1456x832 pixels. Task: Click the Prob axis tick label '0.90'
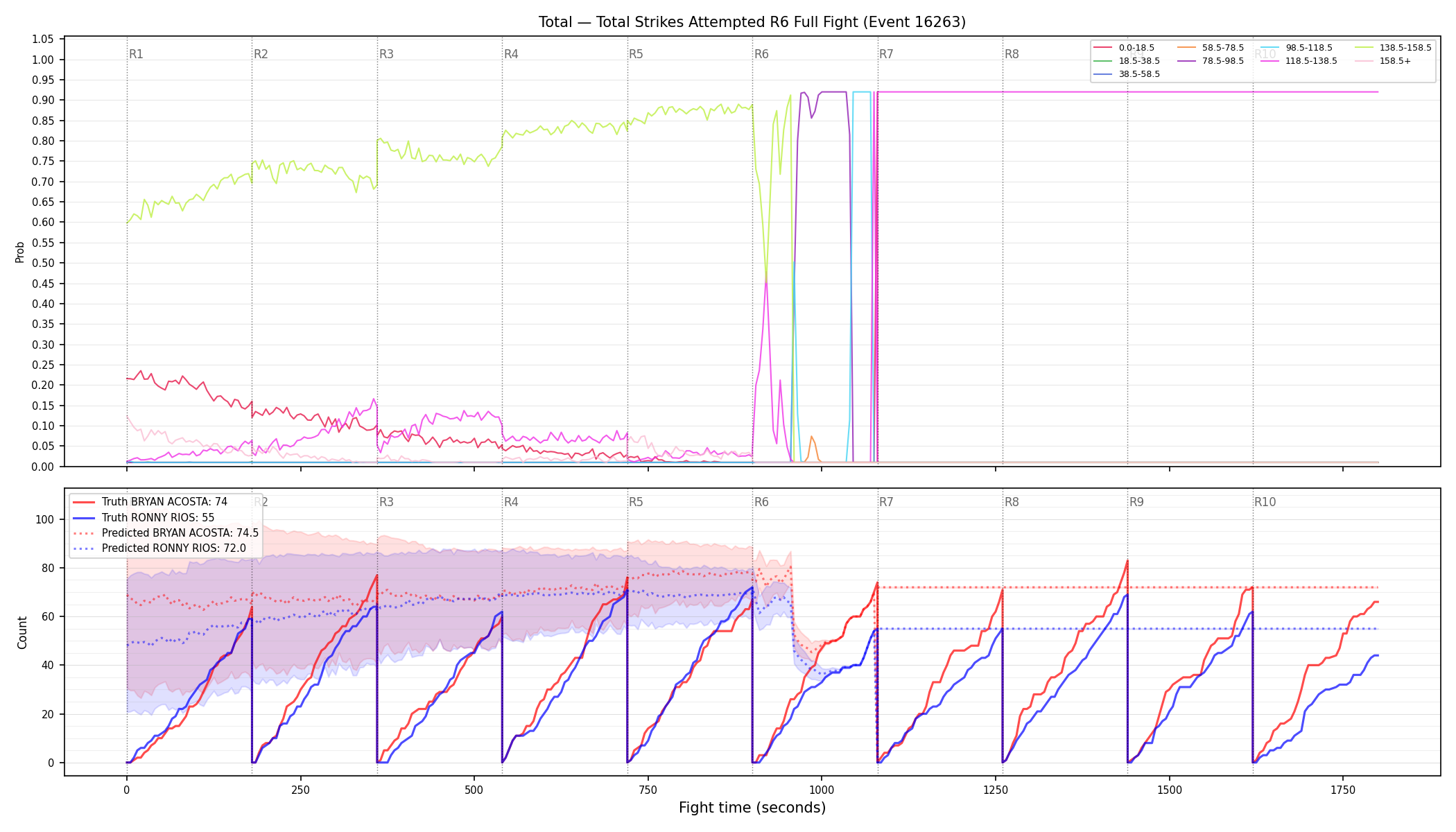(x=43, y=101)
